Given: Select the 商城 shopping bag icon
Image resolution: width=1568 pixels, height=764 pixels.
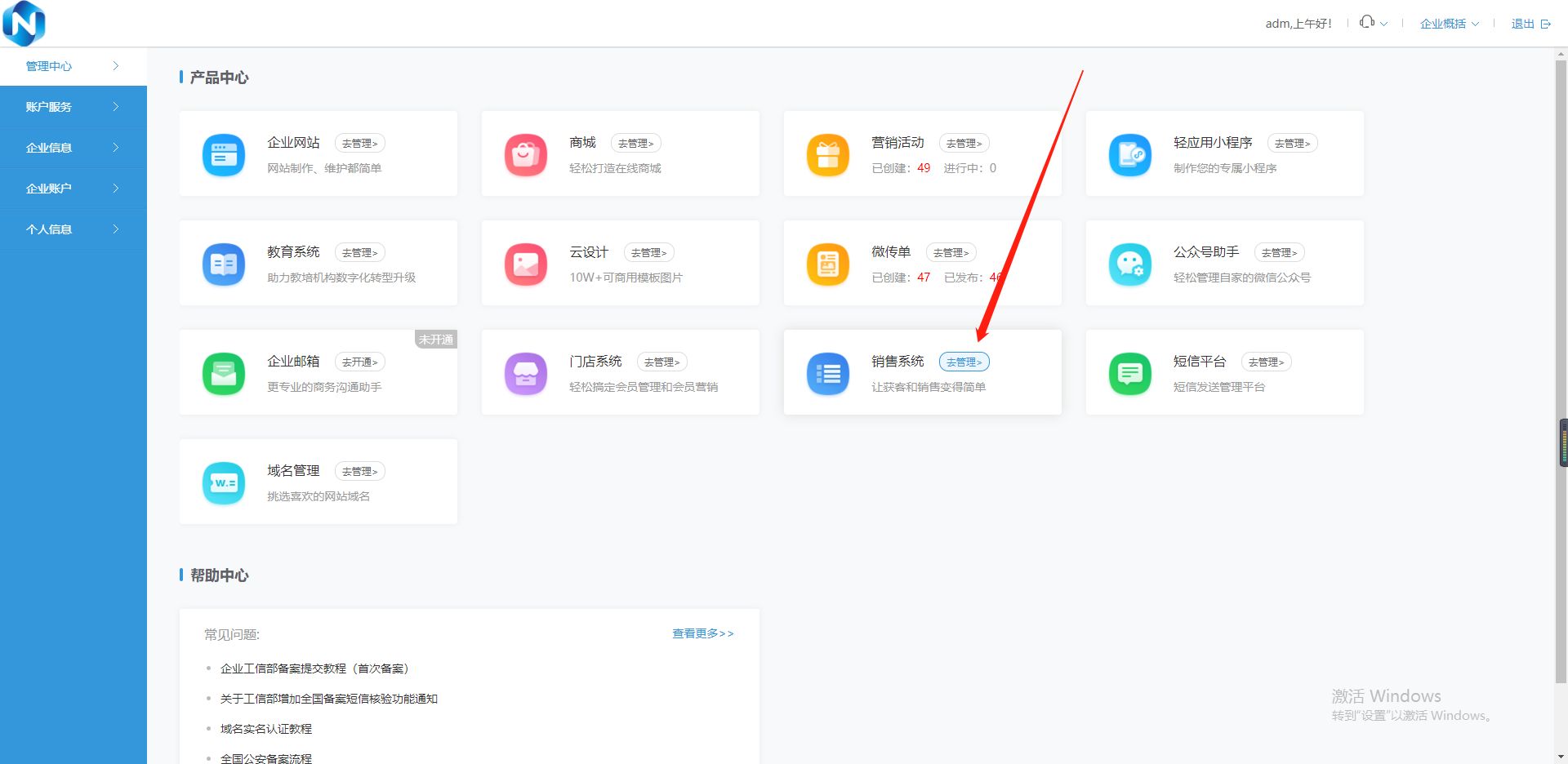Looking at the screenshot, I should [525, 154].
